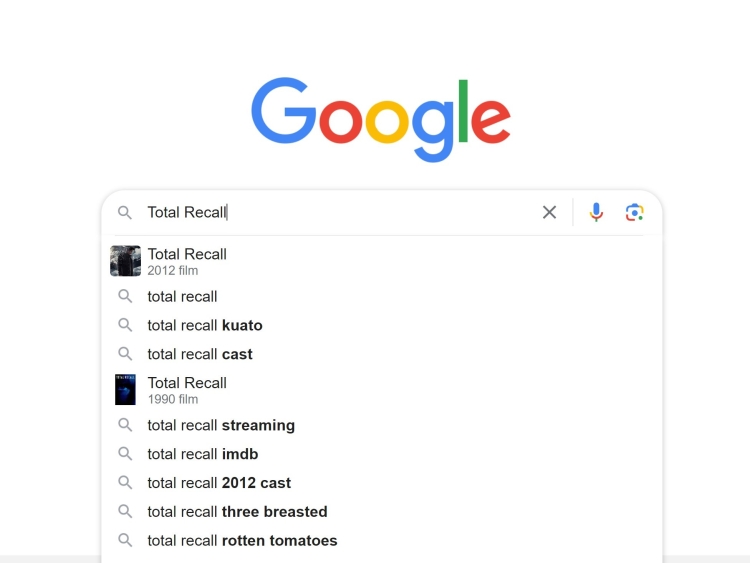The width and height of the screenshot is (750, 563).
Task: Open Total Recall 1990 film poster thumbnail
Action: [125, 389]
